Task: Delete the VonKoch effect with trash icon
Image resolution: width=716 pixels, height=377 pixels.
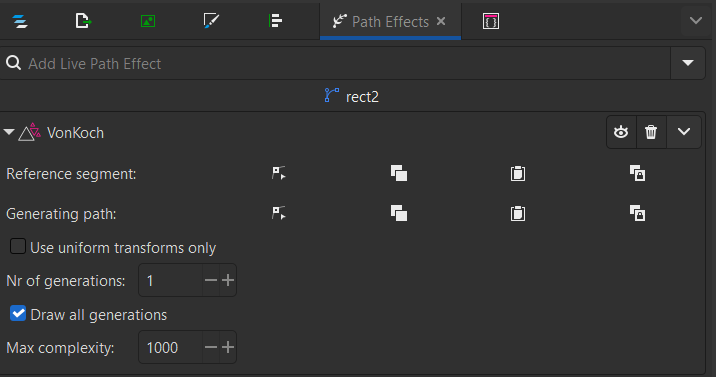Action: [x=651, y=132]
